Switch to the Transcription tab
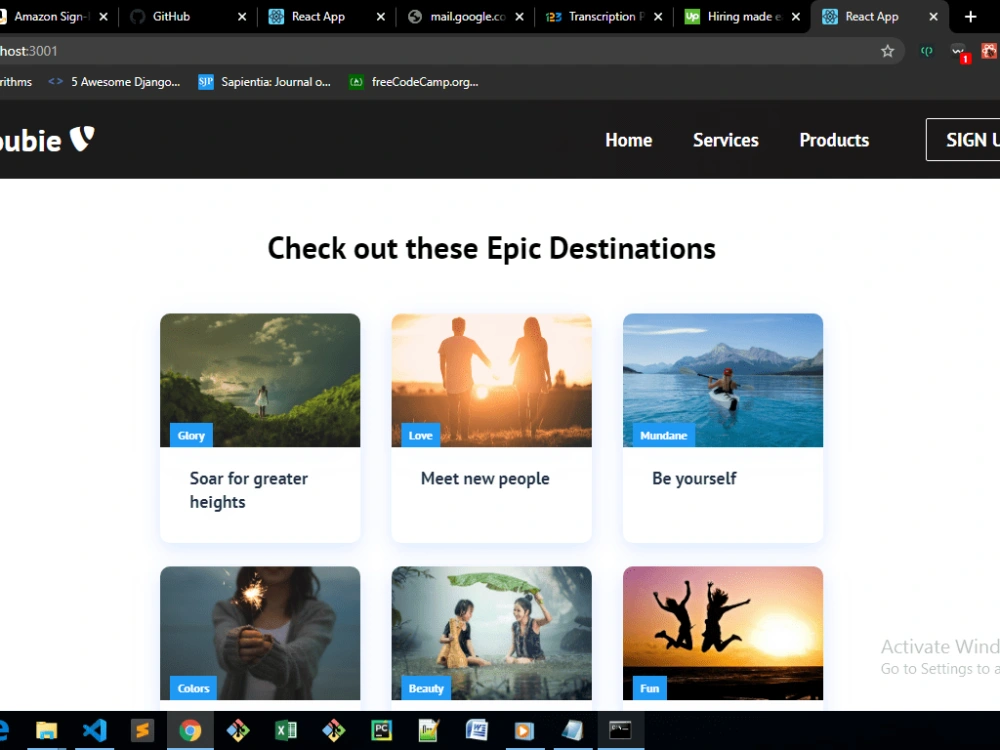1000x750 pixels. 604,17
